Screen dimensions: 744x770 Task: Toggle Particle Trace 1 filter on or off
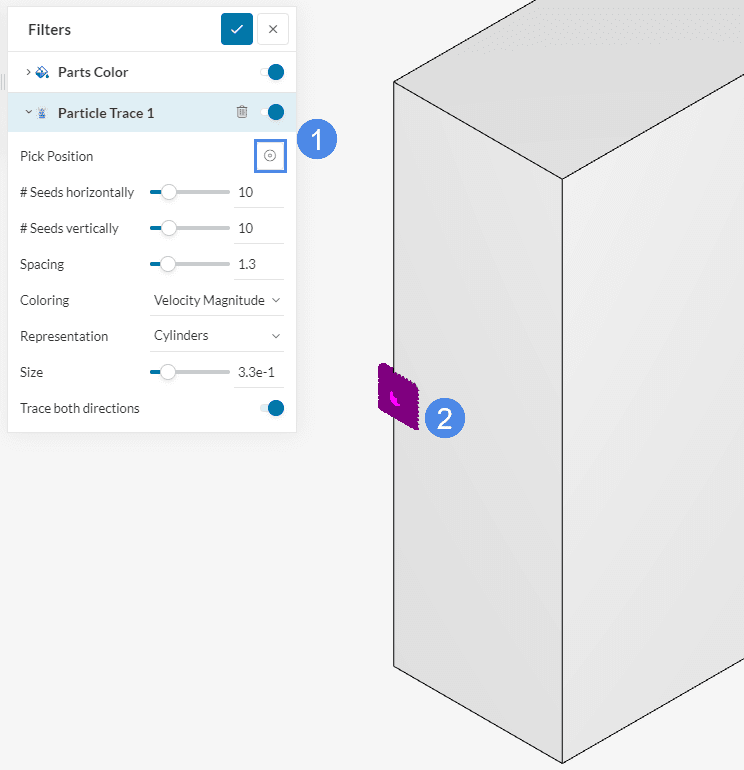(x=272, y=112)
